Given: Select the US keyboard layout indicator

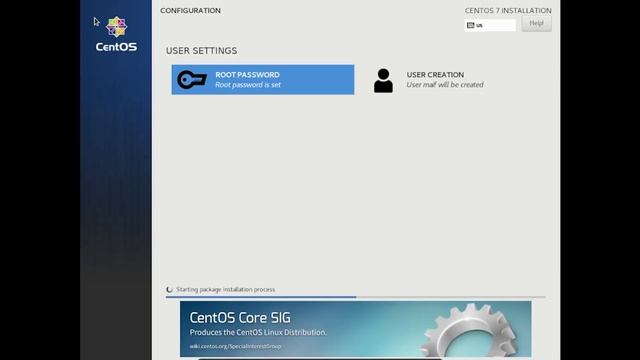Looking at the screenshot, I should [490, 25].
